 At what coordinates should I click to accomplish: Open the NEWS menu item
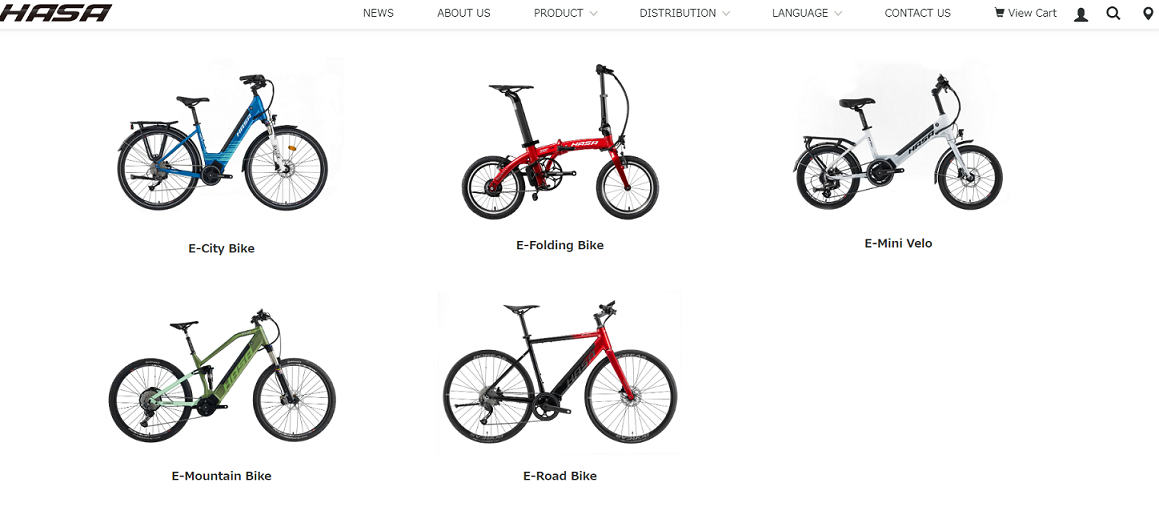(x=378, y=13)
